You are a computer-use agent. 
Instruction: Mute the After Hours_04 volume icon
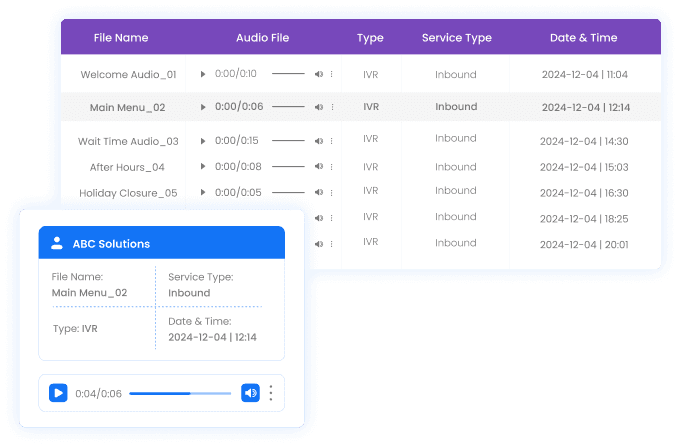319,166
